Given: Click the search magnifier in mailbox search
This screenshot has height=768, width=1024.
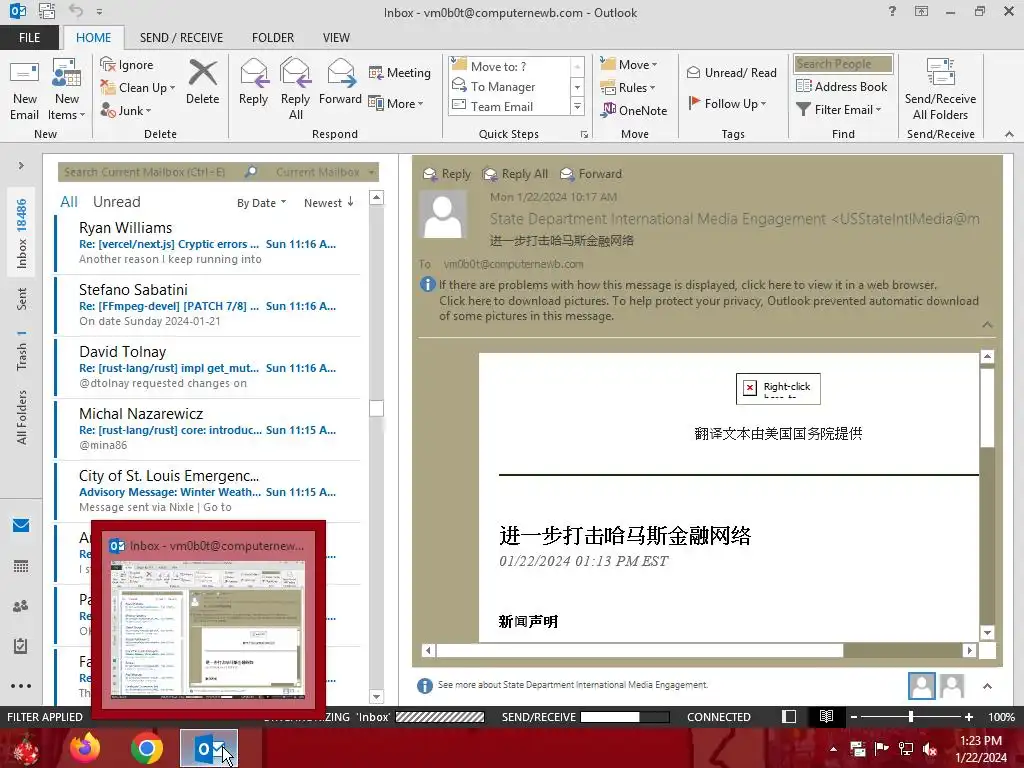Looking at the screenshot, I should tap(251, 172).
